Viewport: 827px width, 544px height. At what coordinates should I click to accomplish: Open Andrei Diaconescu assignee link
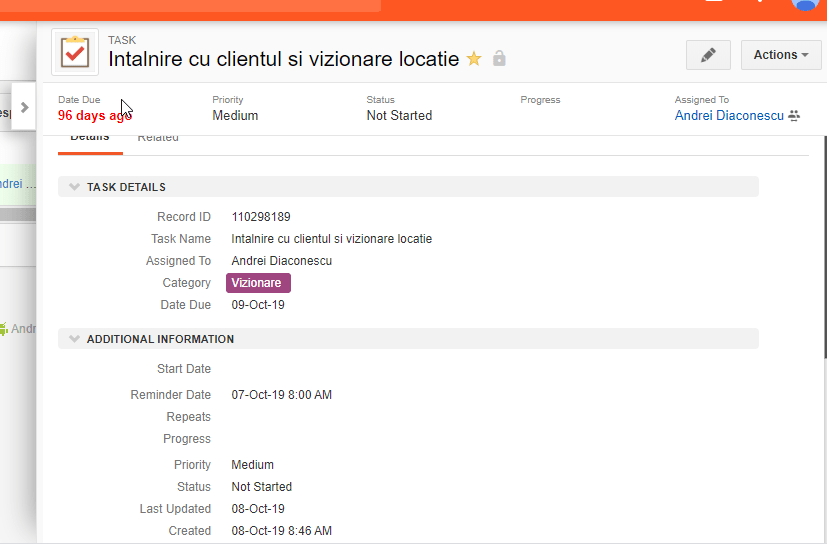click(x=729, y=116)
